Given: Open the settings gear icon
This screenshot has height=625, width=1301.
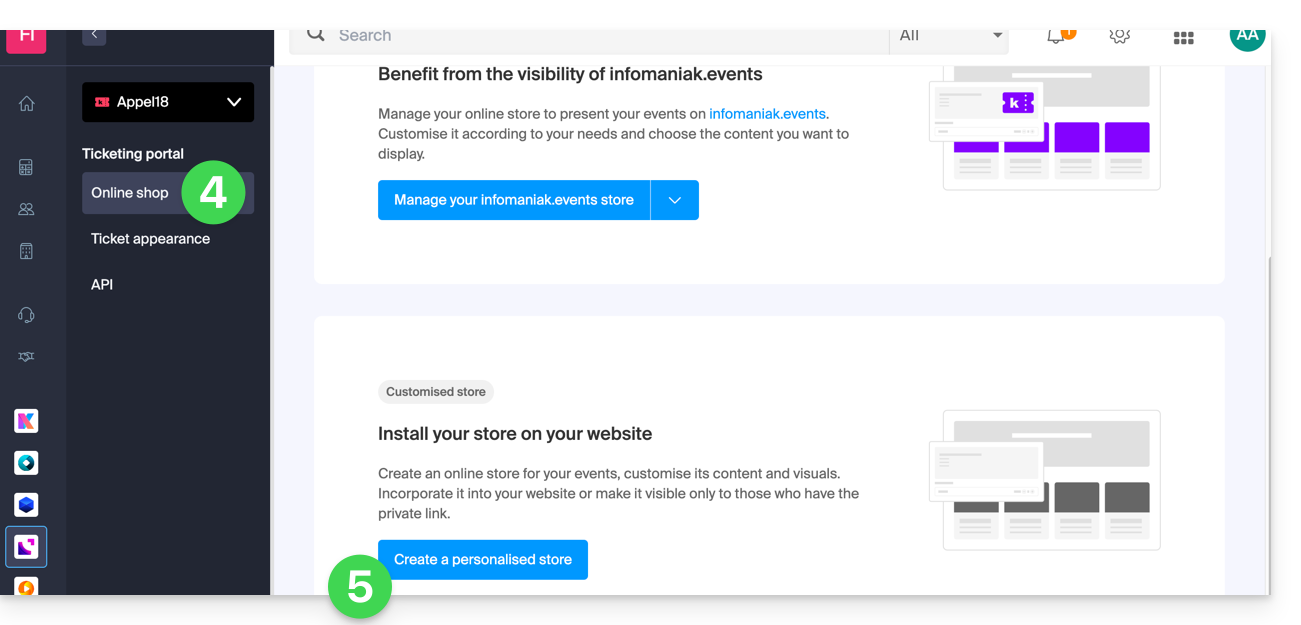Looking at the screenshot, I should coord(1120,36).
